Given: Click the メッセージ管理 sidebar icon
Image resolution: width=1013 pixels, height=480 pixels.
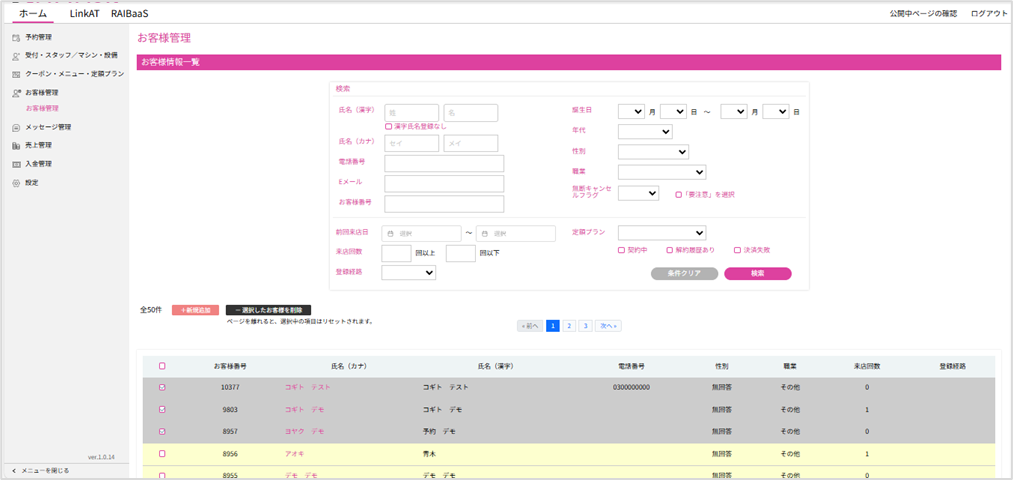Looking at the screenshot, I should [x=16, y=127].
